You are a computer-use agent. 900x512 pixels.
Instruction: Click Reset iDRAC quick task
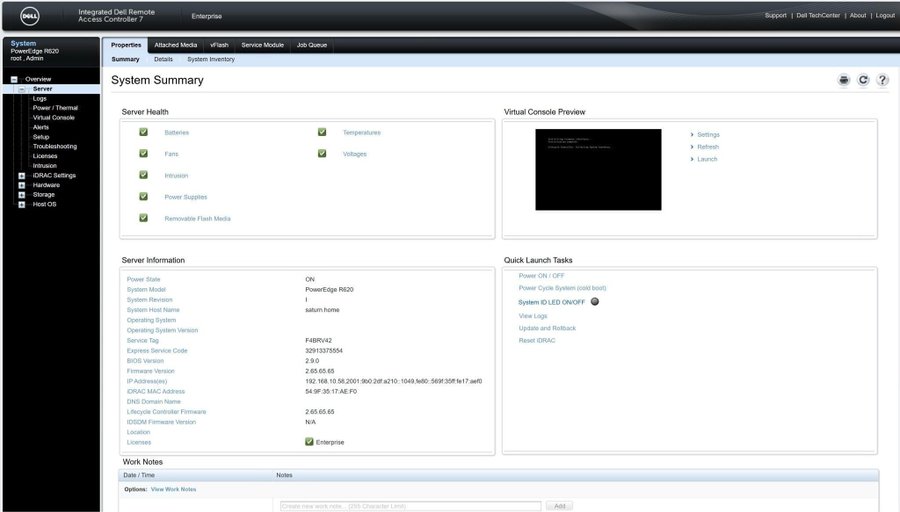pos(537,340)
